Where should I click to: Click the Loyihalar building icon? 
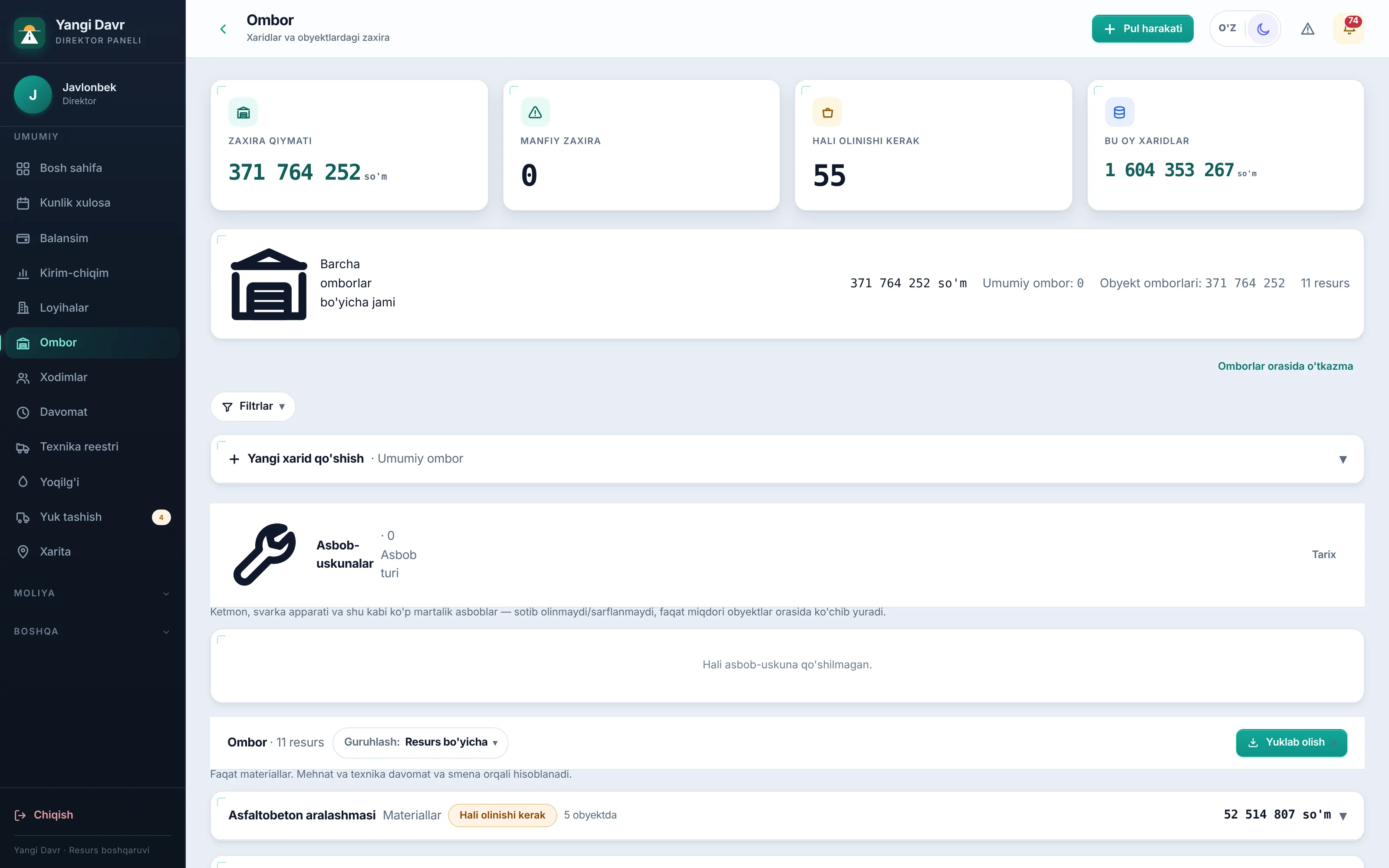[x=23, y=308]
